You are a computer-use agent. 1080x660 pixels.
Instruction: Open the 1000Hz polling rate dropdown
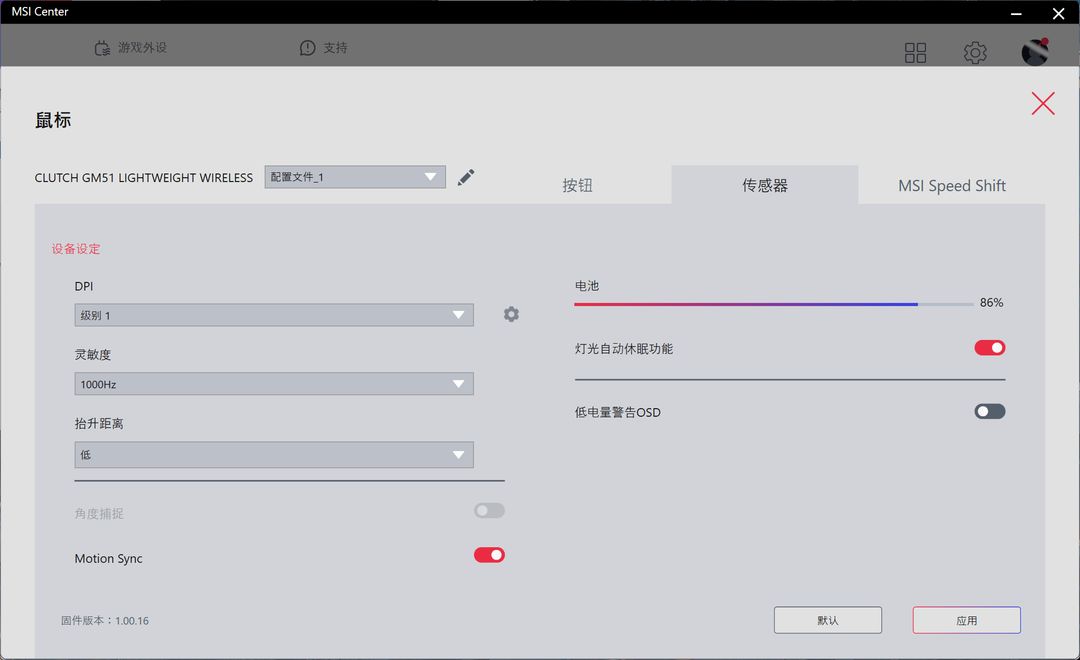pyautogui.click(x=274, y=384)
